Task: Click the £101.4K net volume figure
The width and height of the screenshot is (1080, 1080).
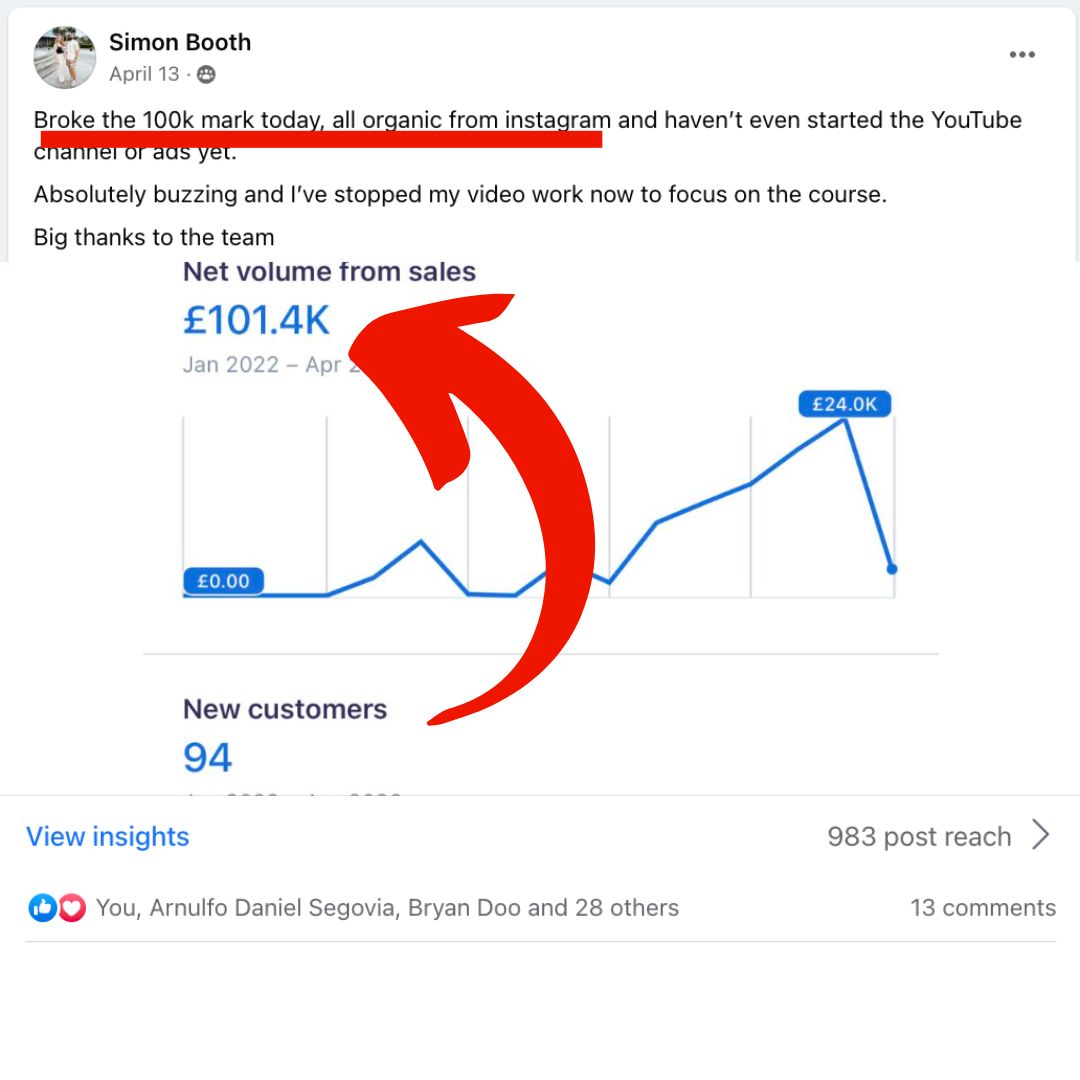Action: click(256, 320)
